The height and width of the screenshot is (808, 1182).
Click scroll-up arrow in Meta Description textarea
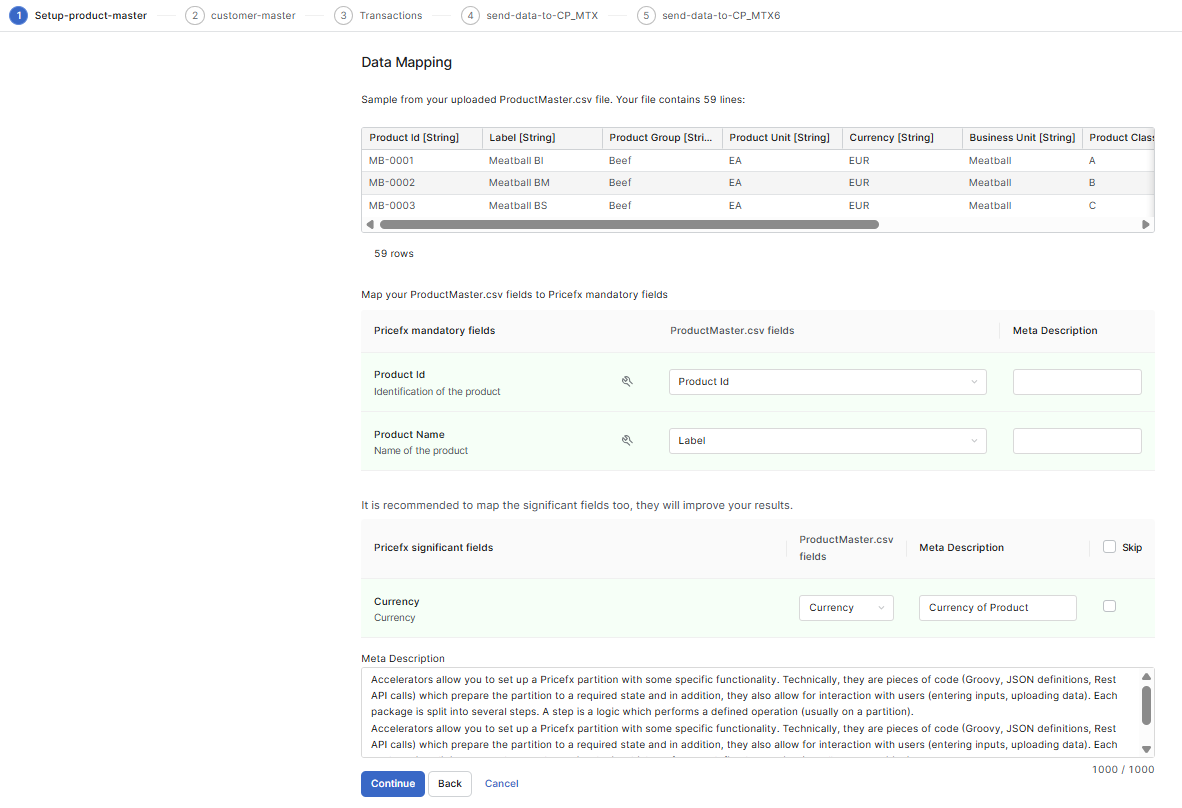(1146, 676)
